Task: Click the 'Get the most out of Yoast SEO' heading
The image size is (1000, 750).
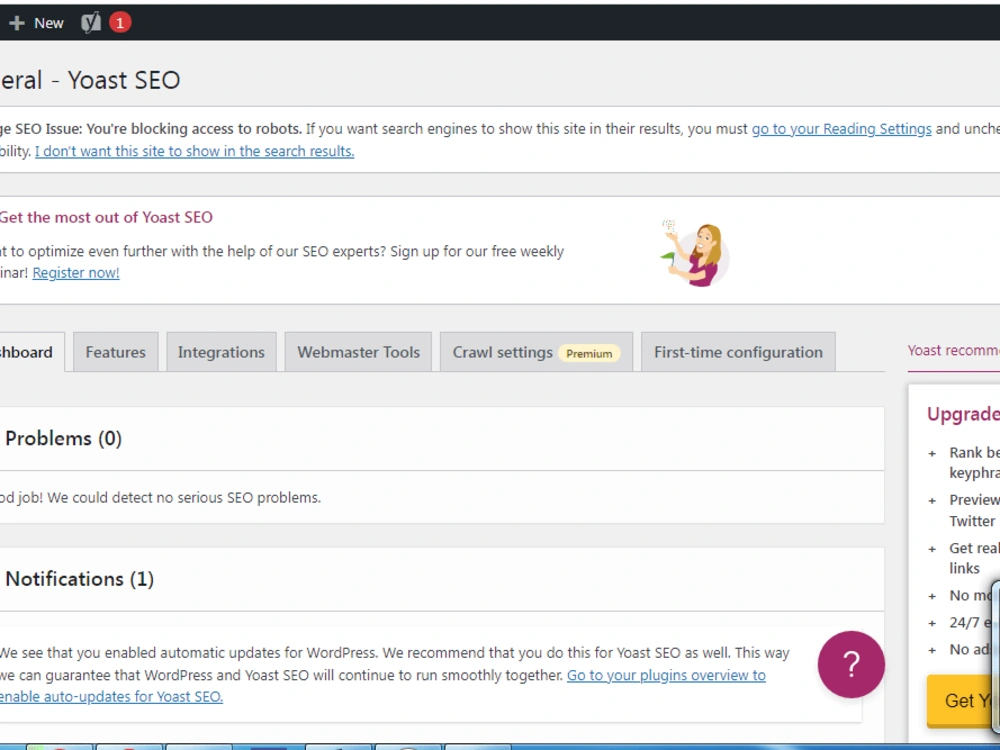Action: 106,217
